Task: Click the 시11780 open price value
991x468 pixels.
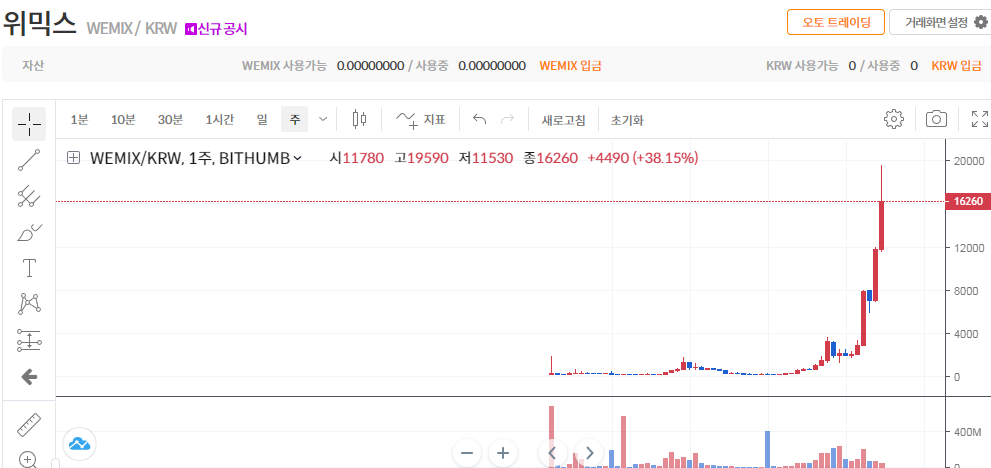Action: (x=357, y=158)
